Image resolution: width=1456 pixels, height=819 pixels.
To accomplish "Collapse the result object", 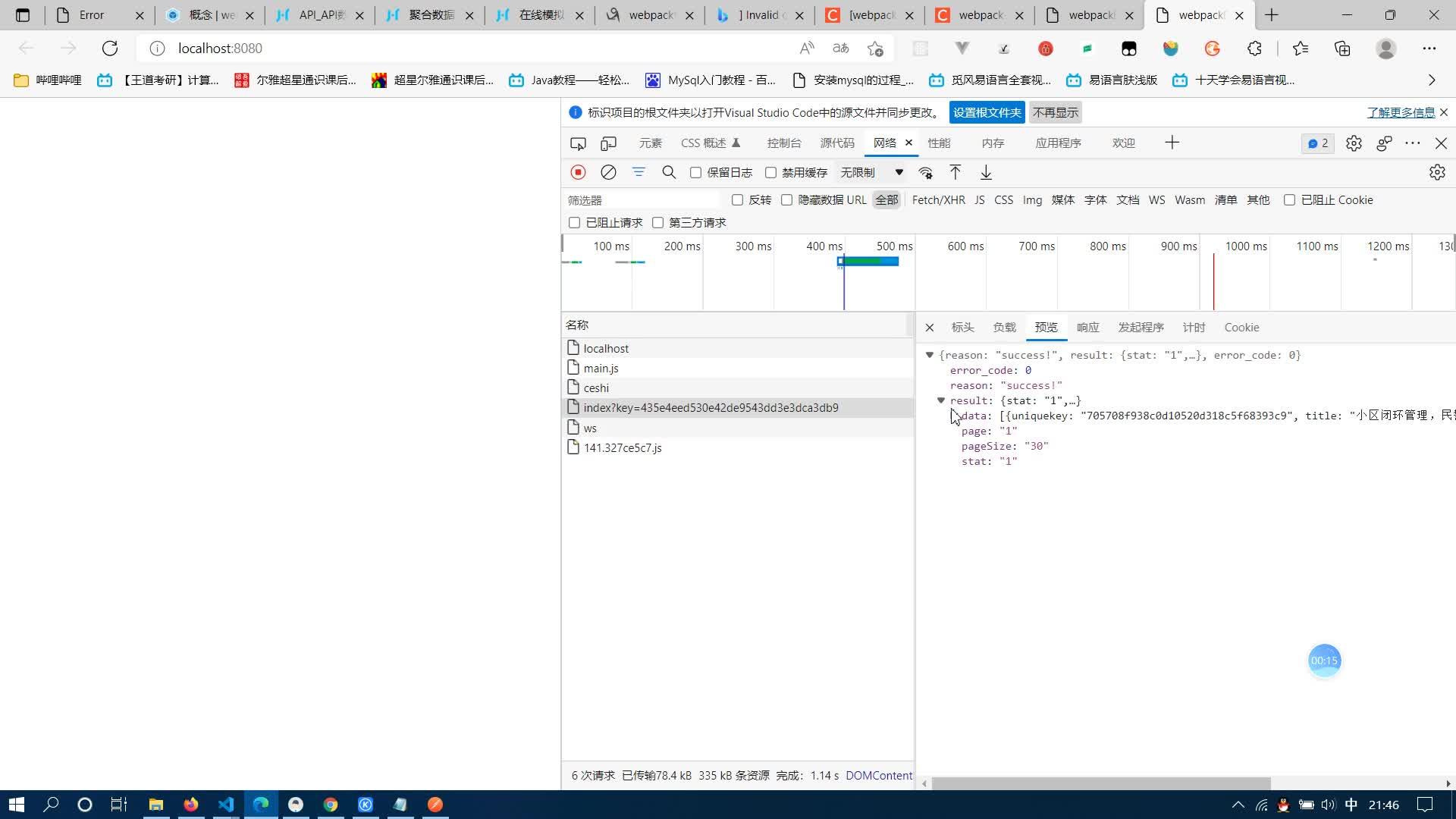I will (x=941, y=400).
